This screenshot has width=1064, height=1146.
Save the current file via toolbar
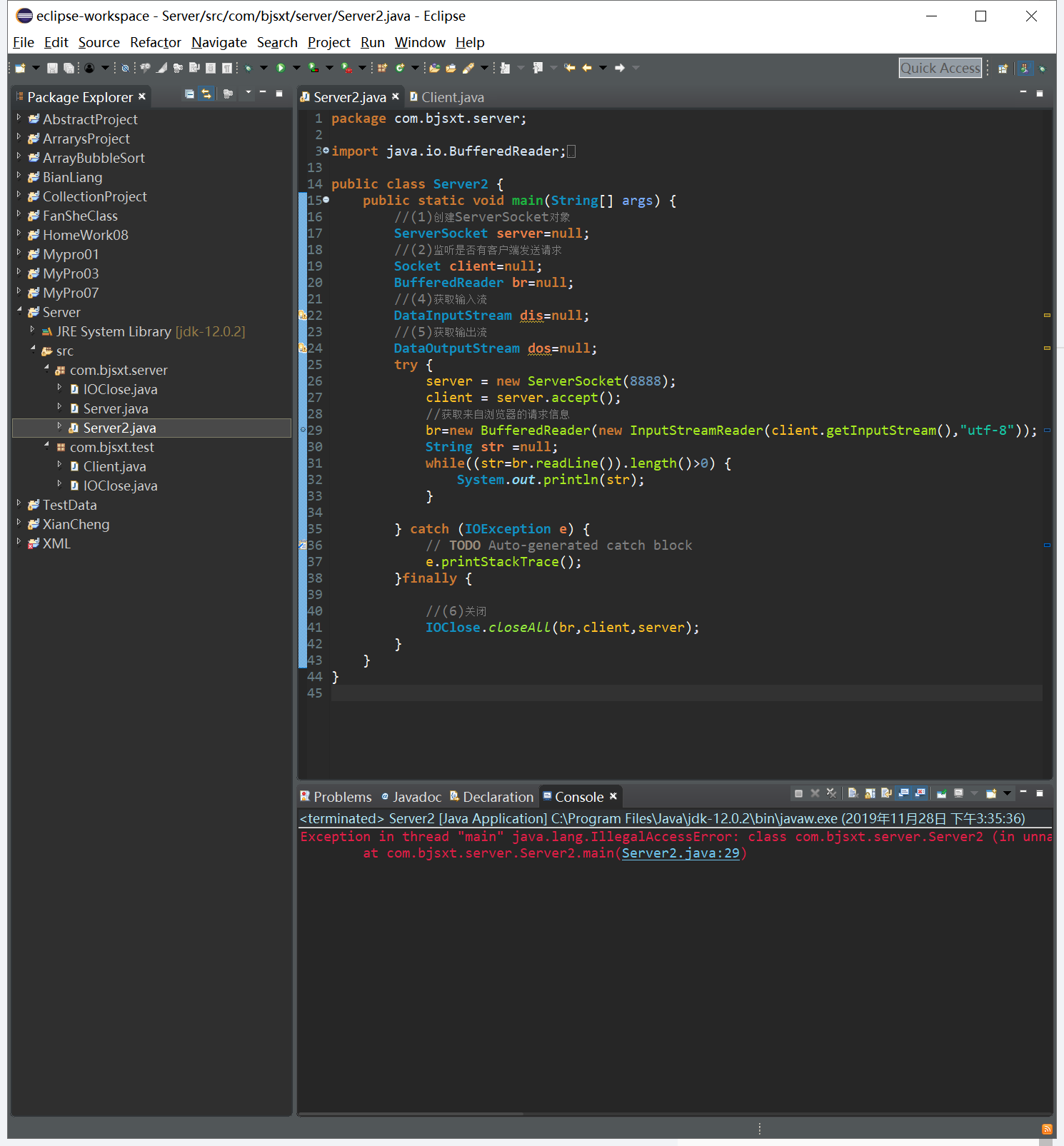[x=52, y=68]
